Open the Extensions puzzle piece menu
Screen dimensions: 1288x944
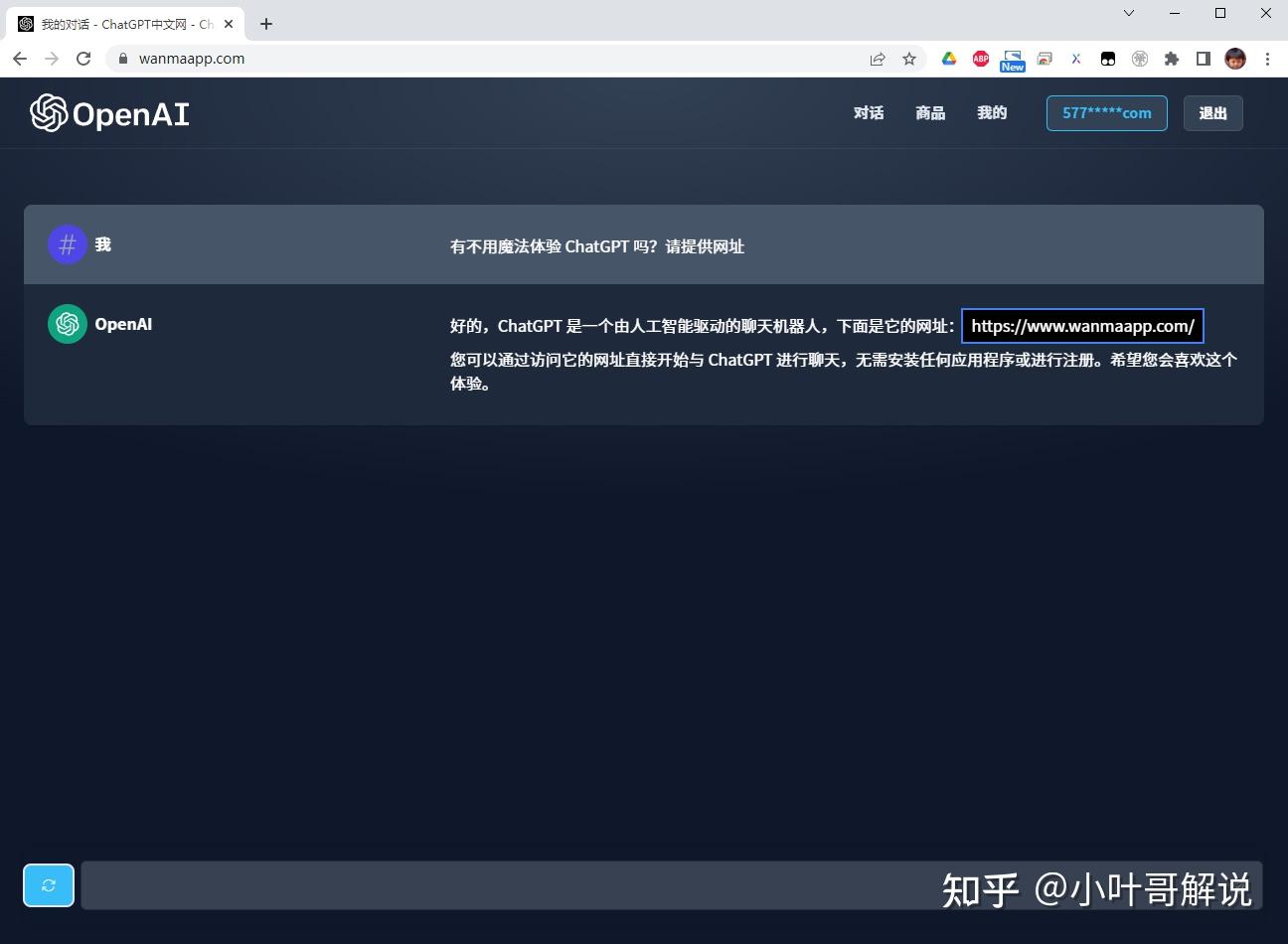tap(1172, 59)
